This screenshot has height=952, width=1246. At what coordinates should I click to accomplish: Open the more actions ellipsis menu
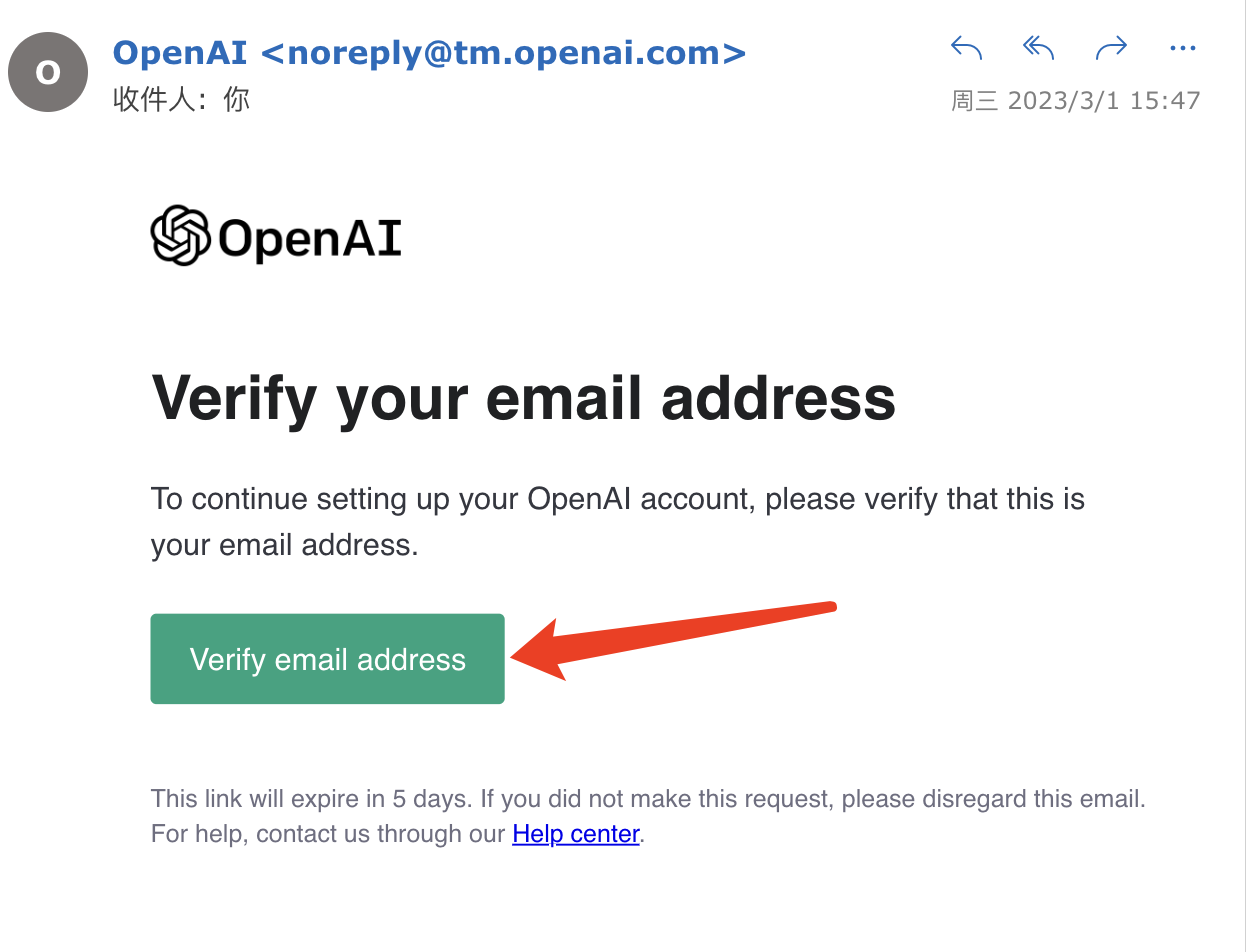tap(1182, 47)
